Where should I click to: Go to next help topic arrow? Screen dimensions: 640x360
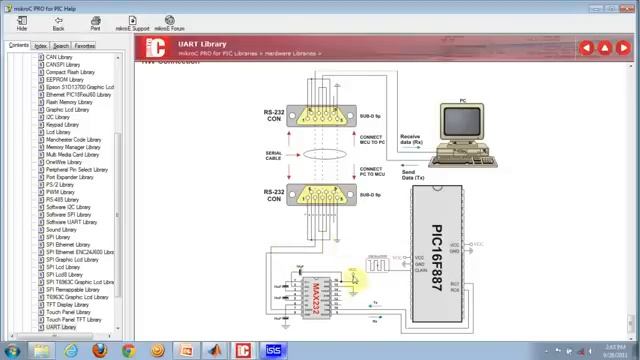tap(623, 48)
